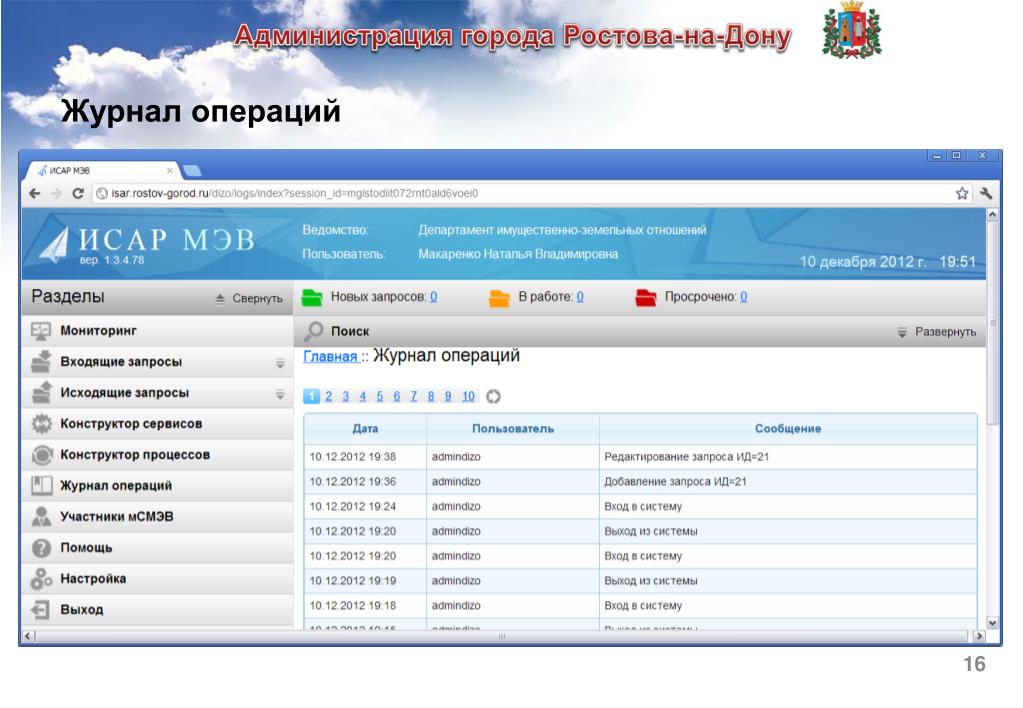Go to log page 5
This screenshot has height=708, width=1023.
(380, 396)
